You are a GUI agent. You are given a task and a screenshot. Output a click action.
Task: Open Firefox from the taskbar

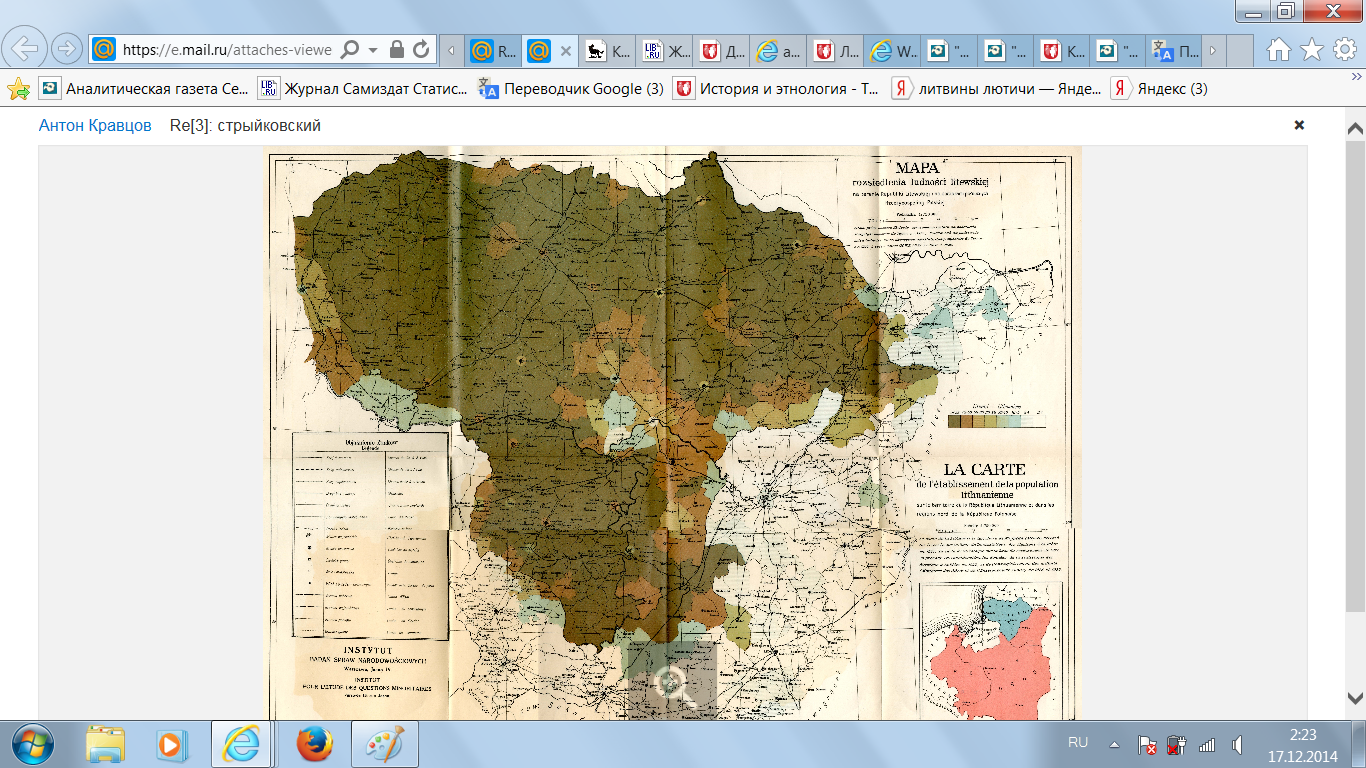coord(313,744)
